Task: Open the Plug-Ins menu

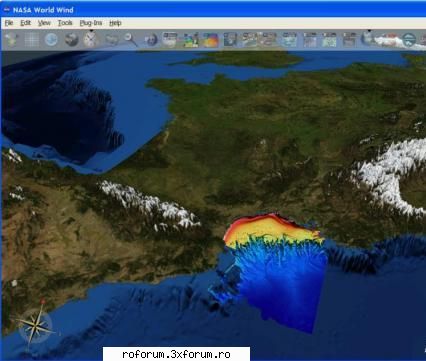Action: click(x=91, y=23)
